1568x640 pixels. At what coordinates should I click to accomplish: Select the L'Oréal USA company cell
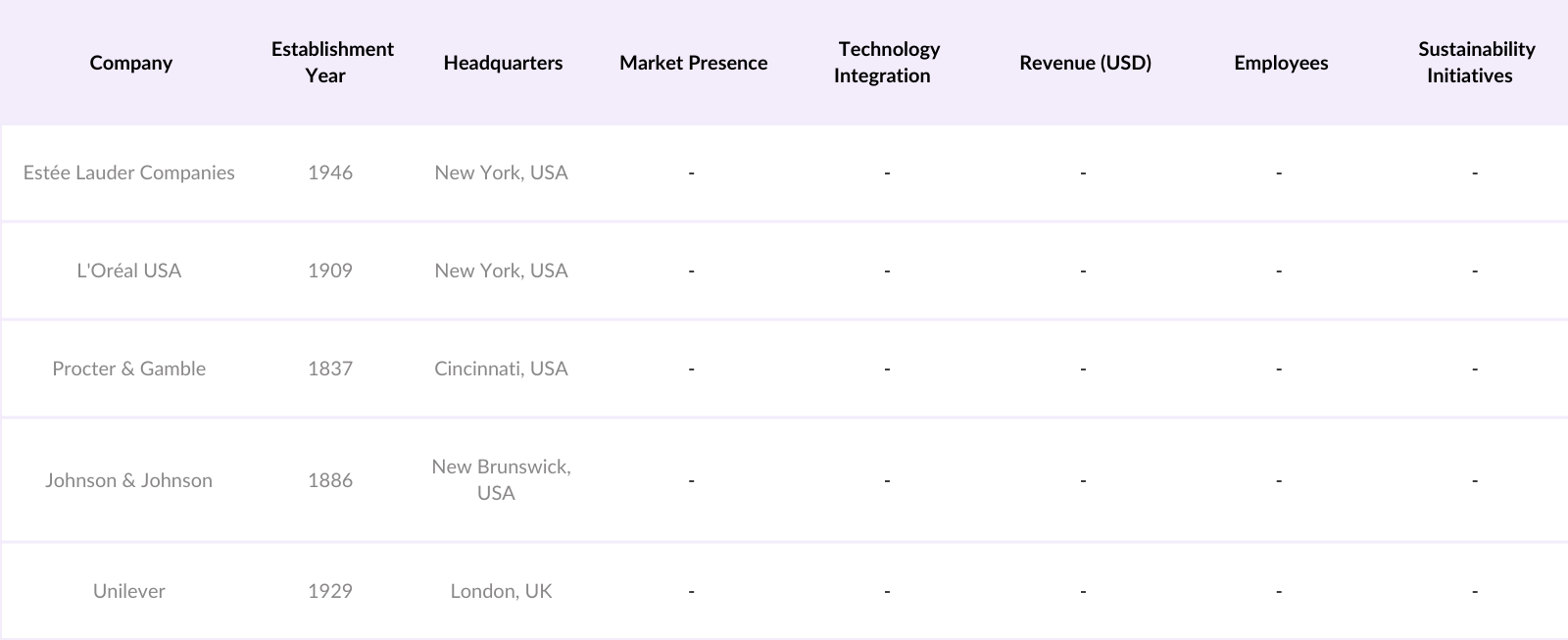tap(129, 271)
